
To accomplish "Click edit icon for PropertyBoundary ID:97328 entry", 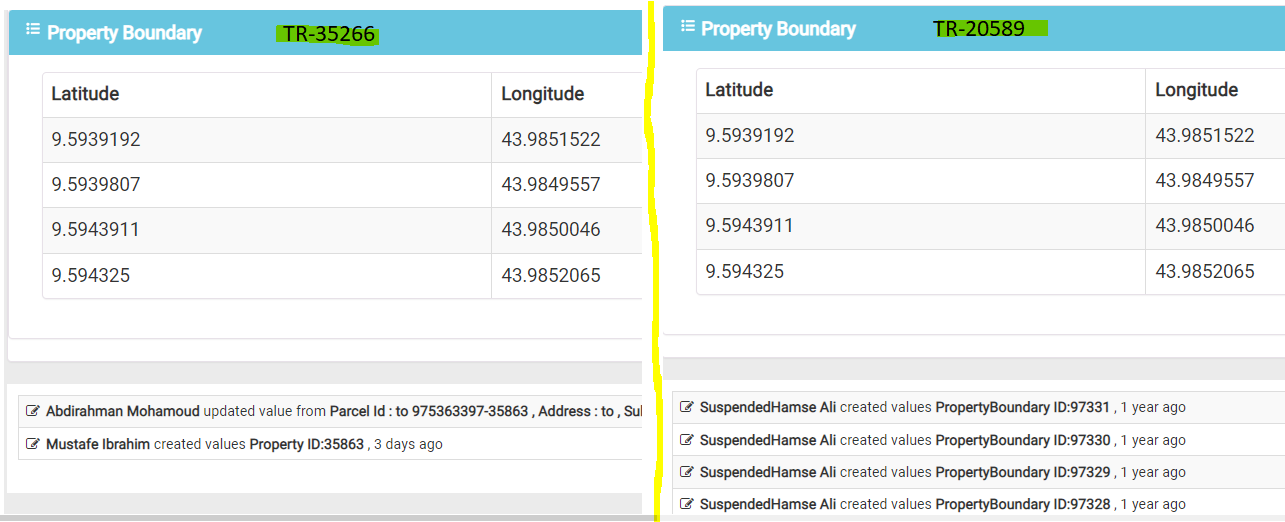I will point(687,503).
